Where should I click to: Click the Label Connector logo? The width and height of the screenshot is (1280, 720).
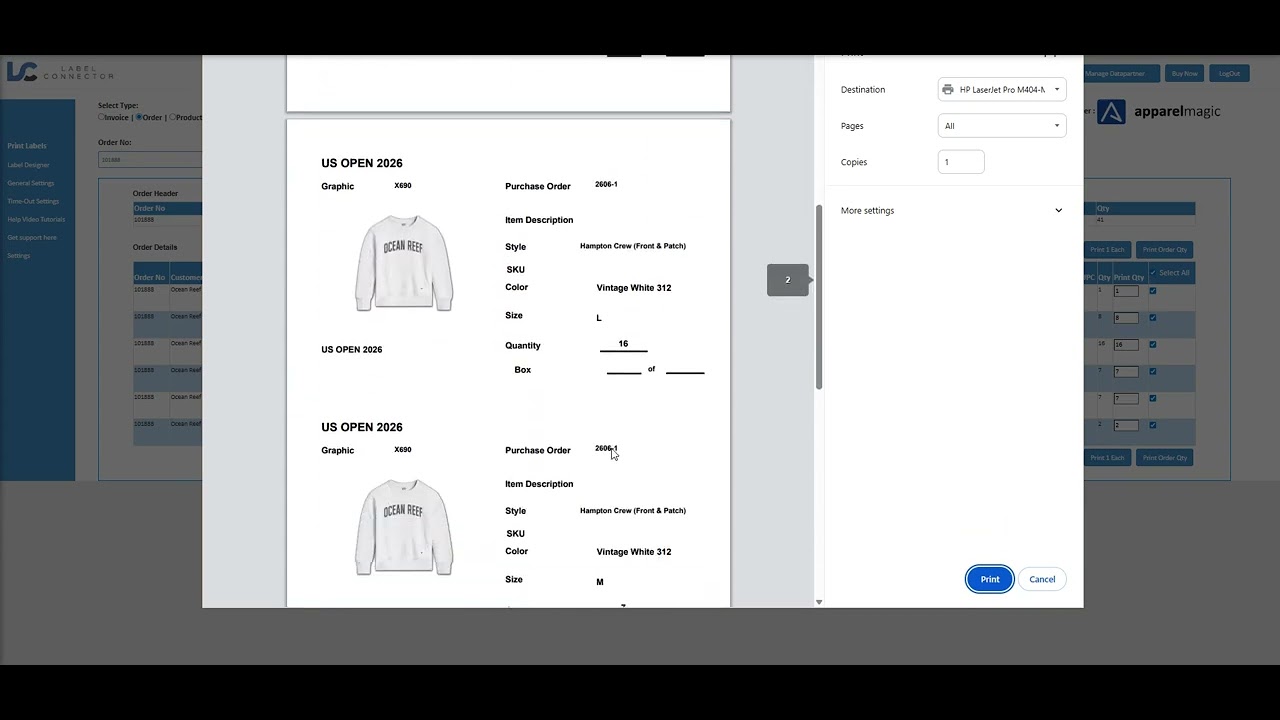tap(60, 72)
